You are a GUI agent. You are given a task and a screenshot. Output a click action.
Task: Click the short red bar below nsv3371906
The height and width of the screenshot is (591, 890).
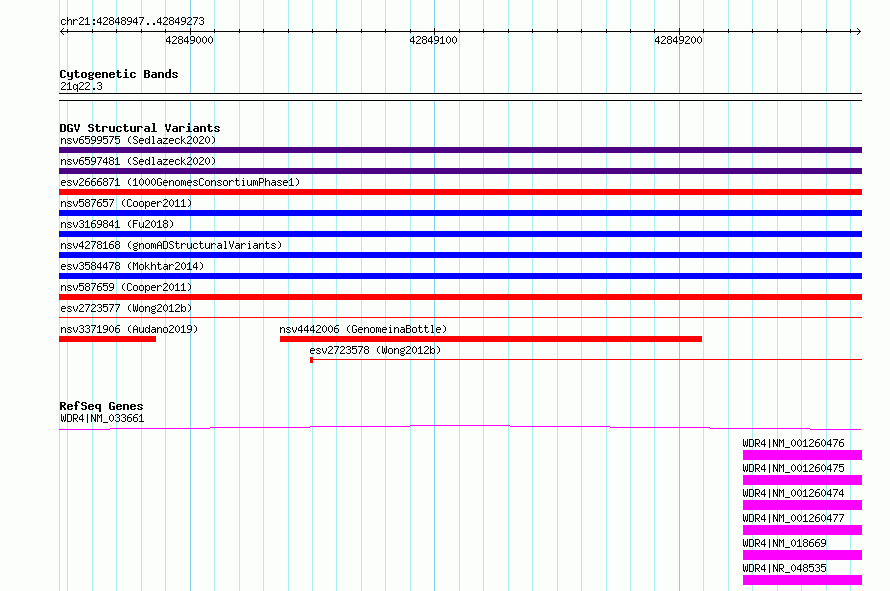(107, 339)
